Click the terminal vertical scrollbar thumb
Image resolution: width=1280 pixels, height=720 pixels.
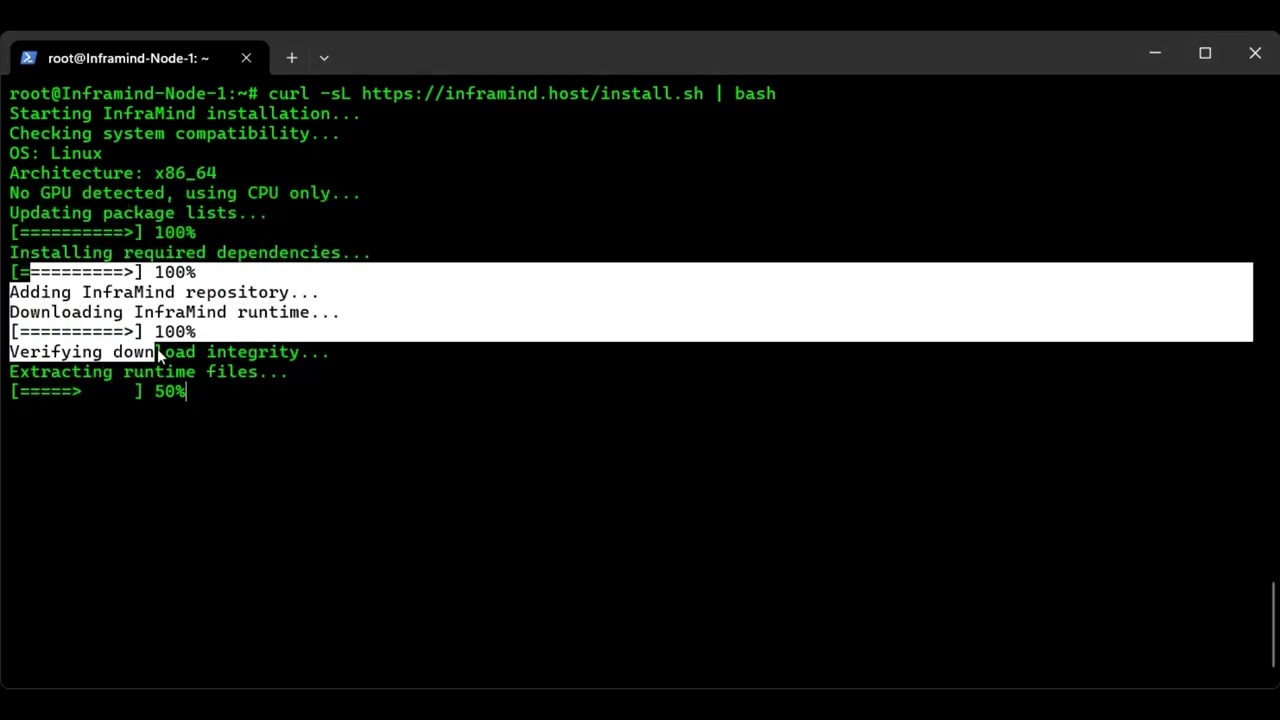(x=1274, y=625)
